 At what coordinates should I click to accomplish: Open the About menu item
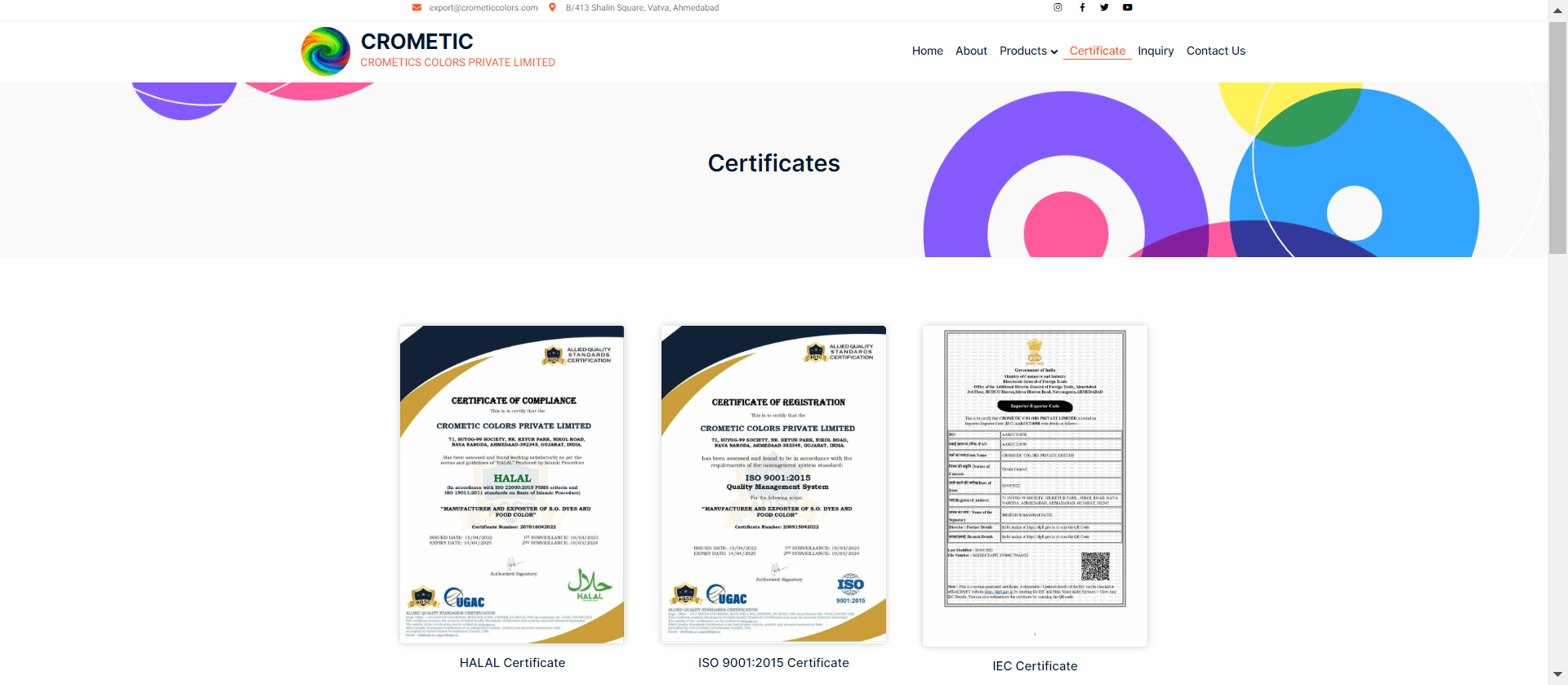(x=971, y=51)
